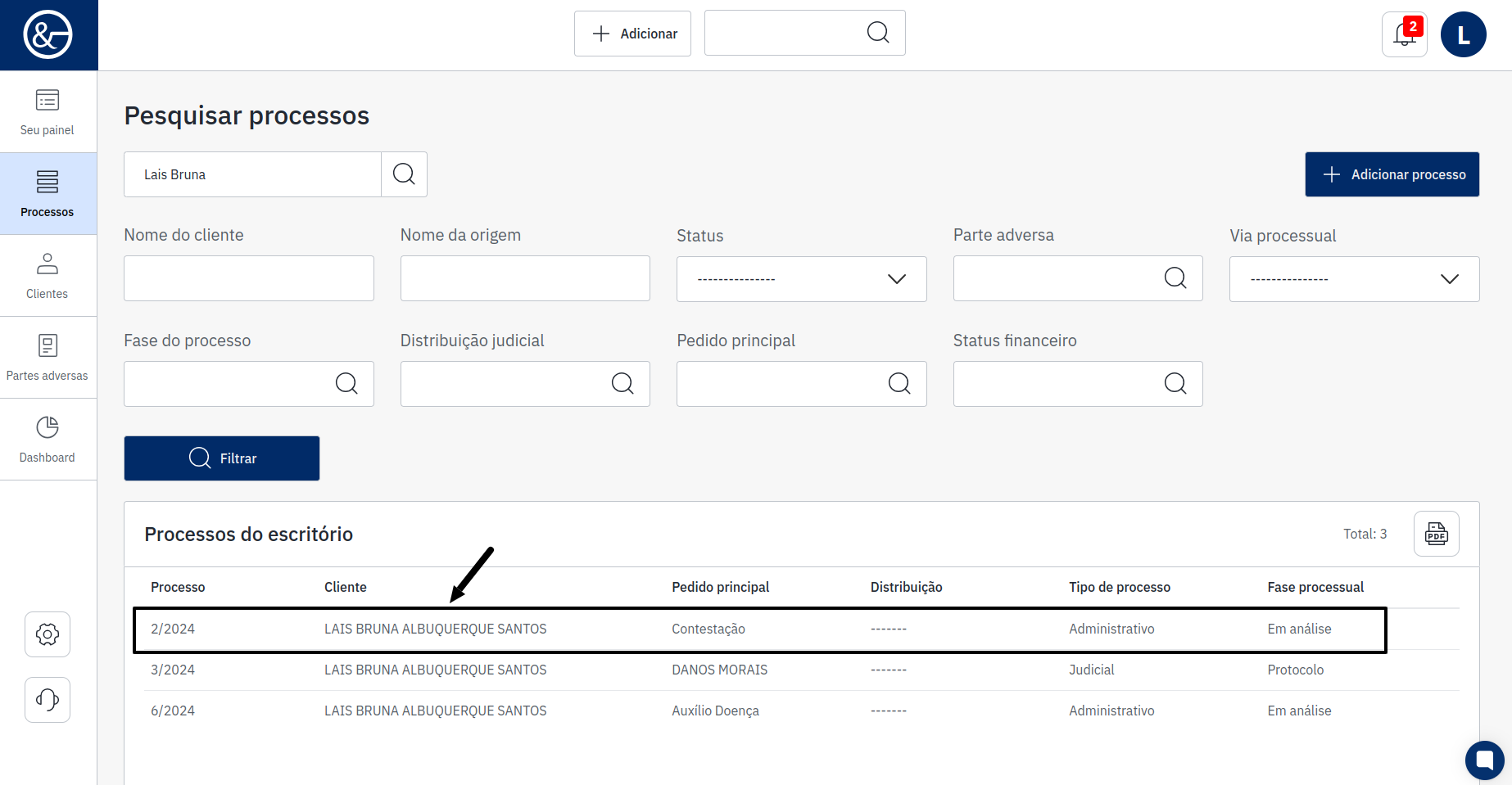Viewport: 1512px width, 785px height.
Task: Open Dashboard from sidebar
Action: (x=48, y=440)
